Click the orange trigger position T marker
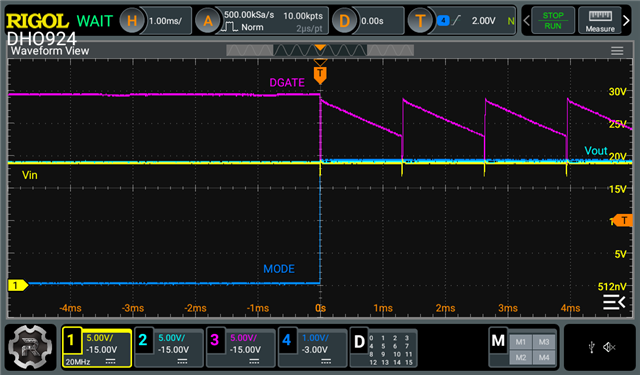The width and height of the screenshot is (640, 375). (x=320, y=75)
